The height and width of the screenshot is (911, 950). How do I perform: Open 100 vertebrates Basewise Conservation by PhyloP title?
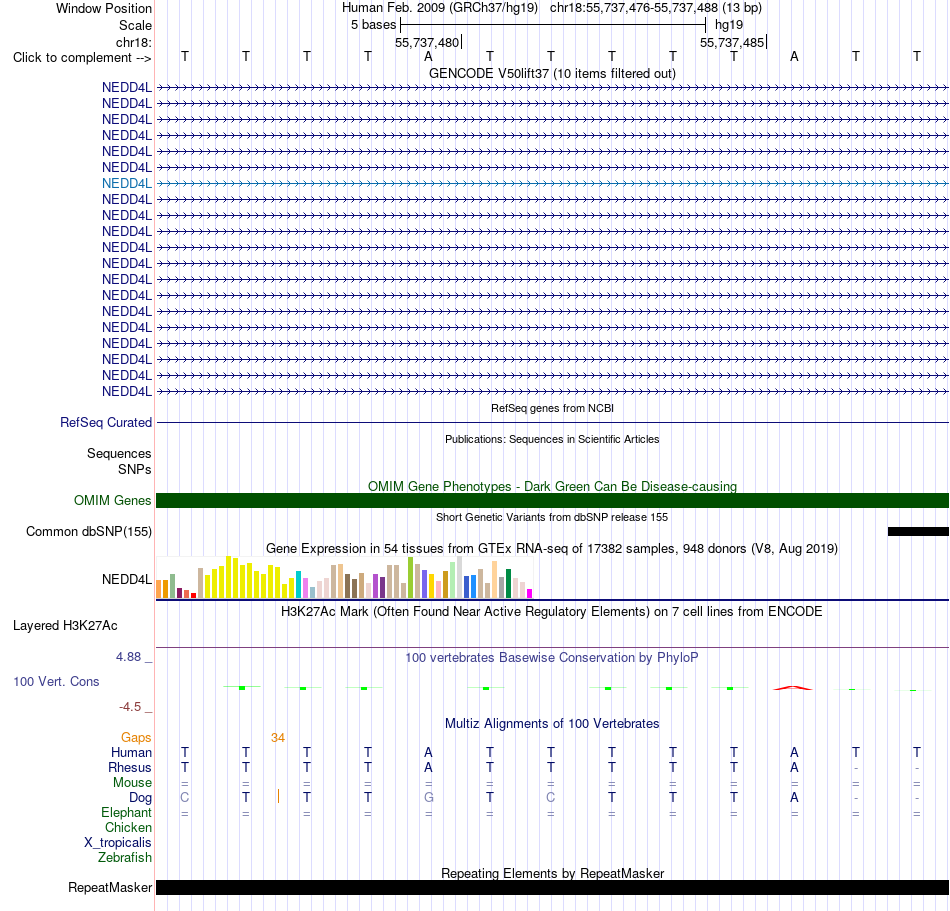click(552, 657)
